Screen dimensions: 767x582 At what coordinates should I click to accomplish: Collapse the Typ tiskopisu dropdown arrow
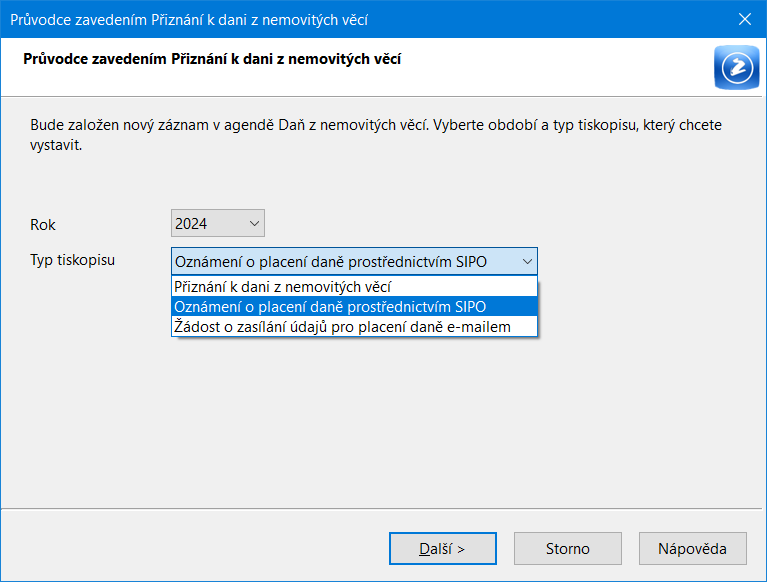[527, 262]
